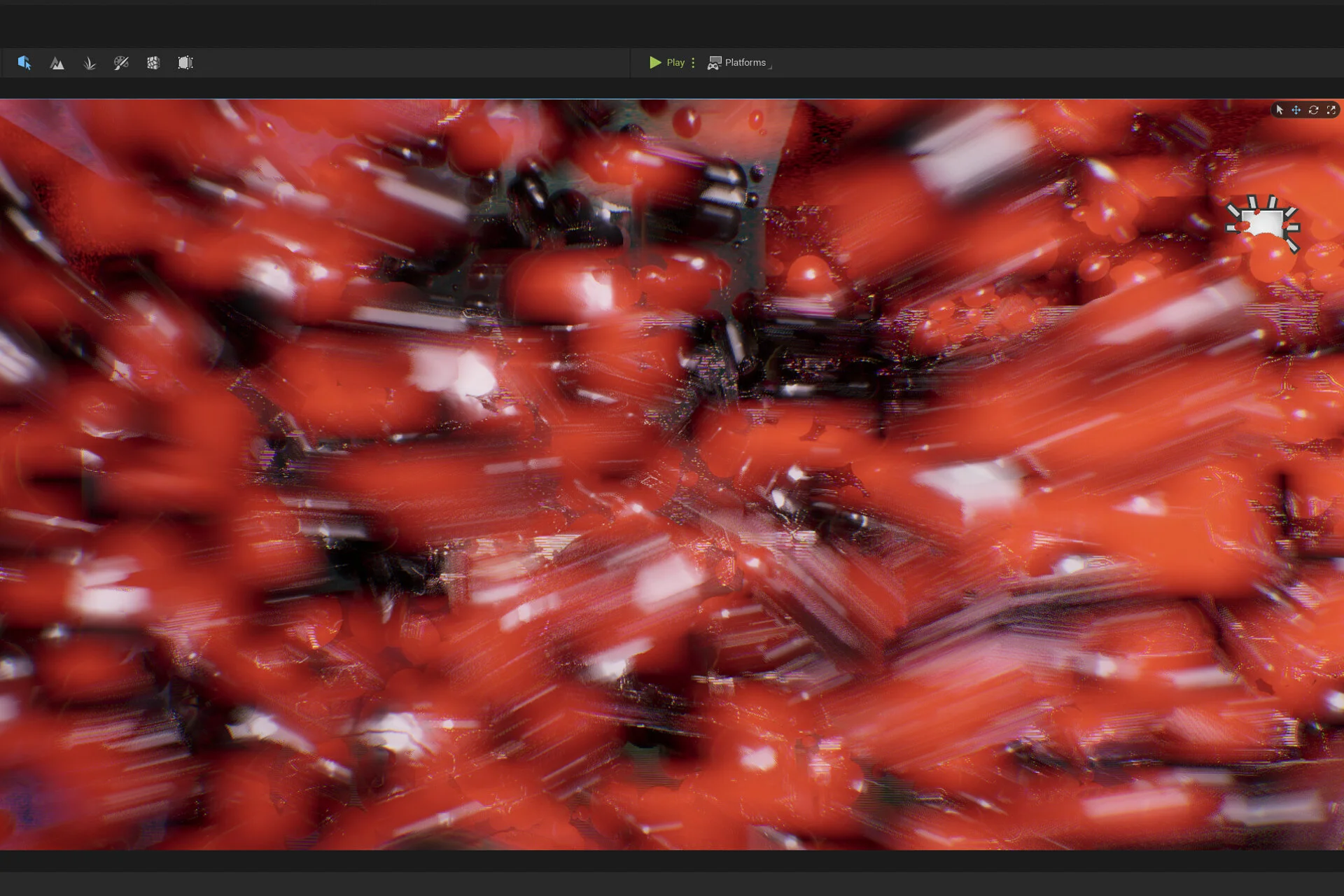Switch to Landscape mode
The width and height of the screenshot is (1344, 896).
point(57,63)
